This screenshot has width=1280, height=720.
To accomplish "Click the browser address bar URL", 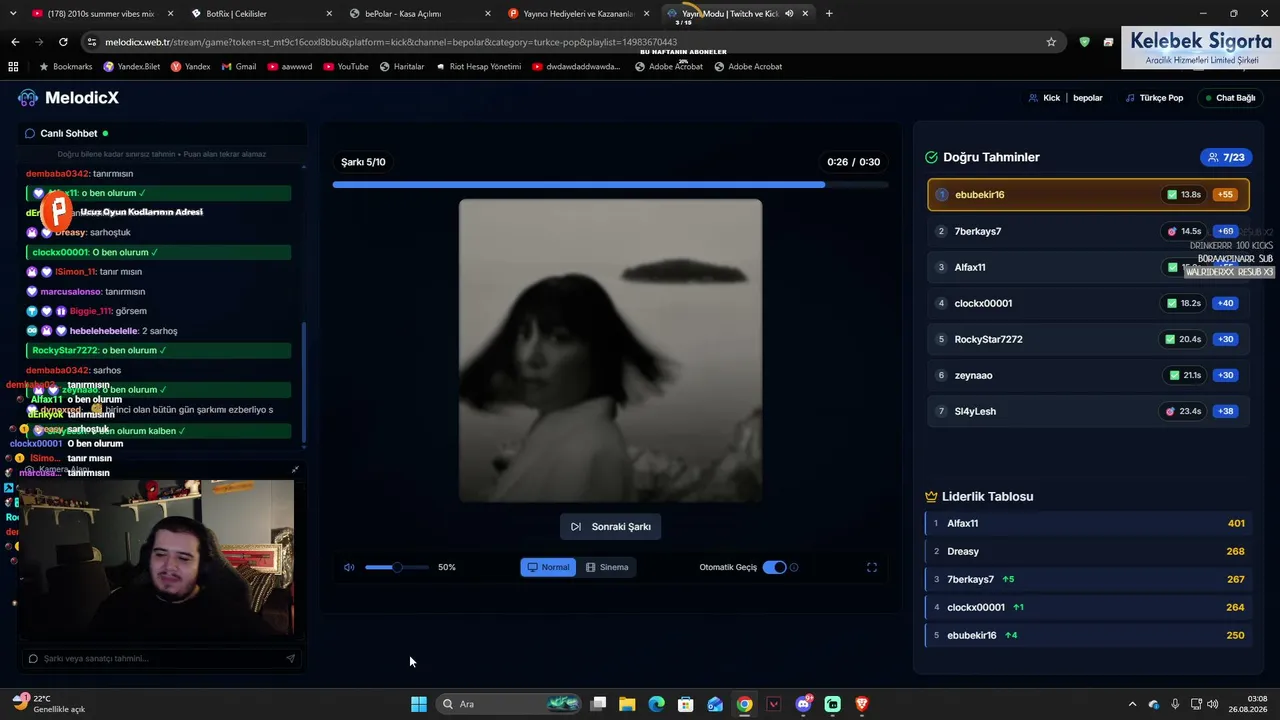I will tap(390, 42).
